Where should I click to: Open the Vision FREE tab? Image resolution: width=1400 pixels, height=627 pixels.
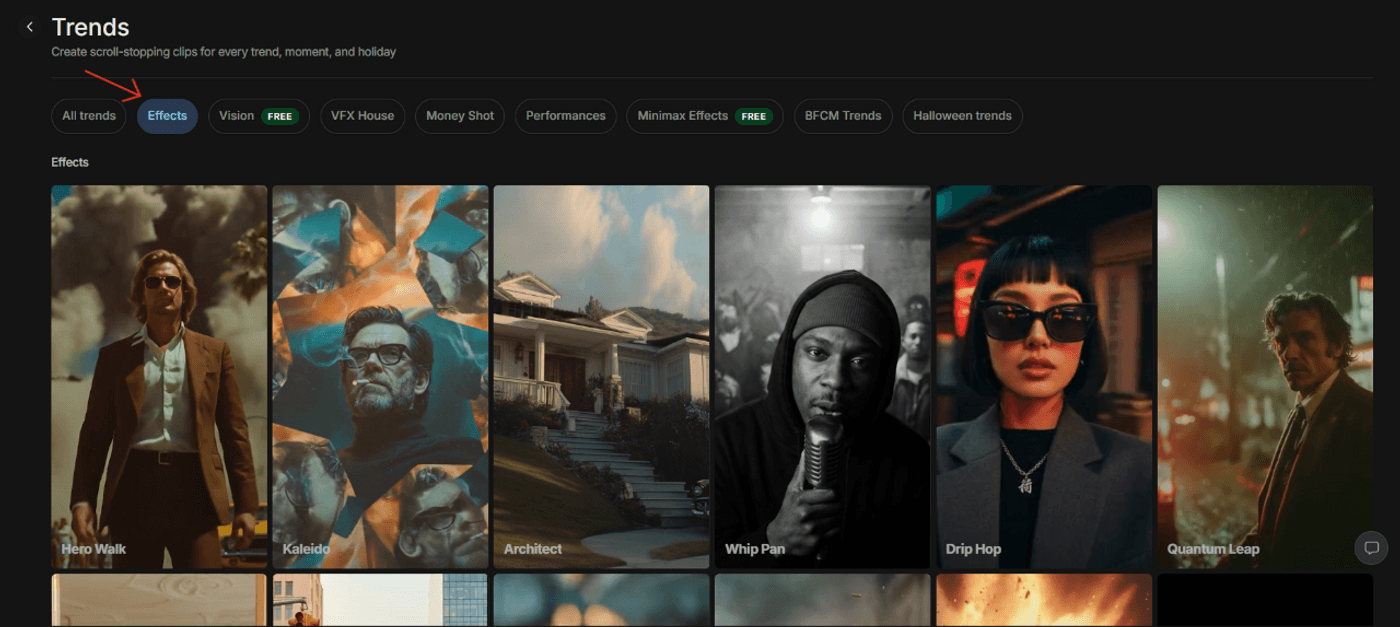(x=258, y=116)
